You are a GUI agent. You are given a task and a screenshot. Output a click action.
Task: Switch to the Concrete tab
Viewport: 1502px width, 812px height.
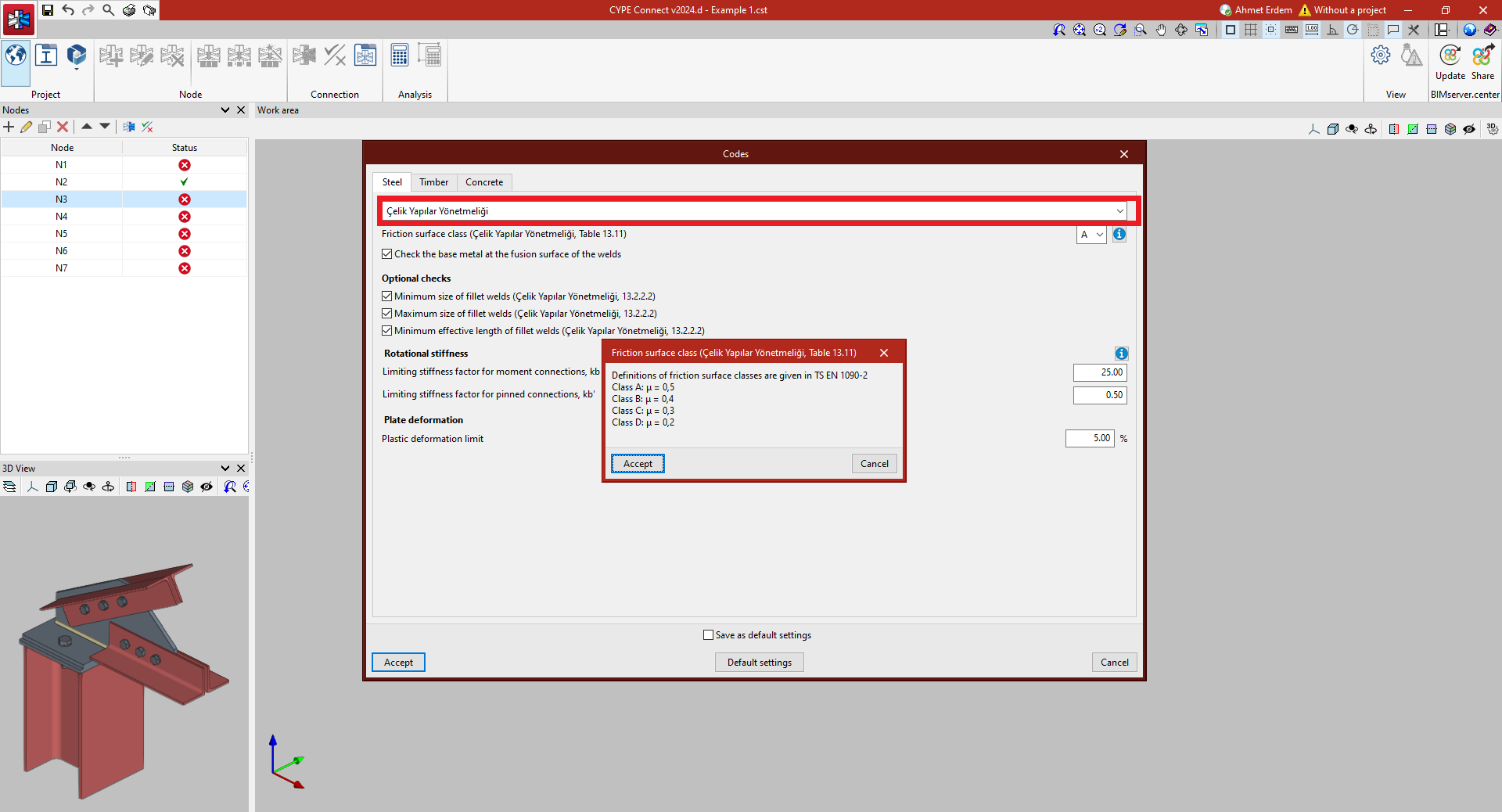pyautogui.click(x=484, y=182)
